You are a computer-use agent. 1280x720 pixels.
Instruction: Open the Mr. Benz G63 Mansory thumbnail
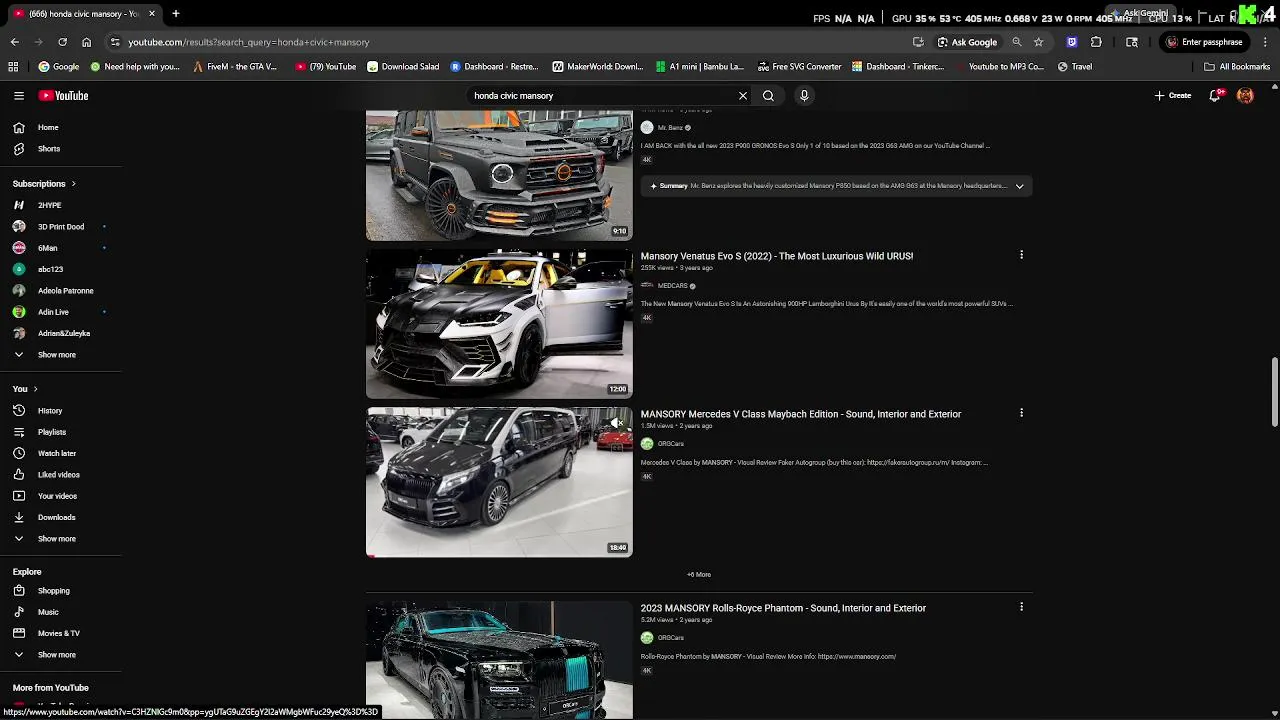499,175
